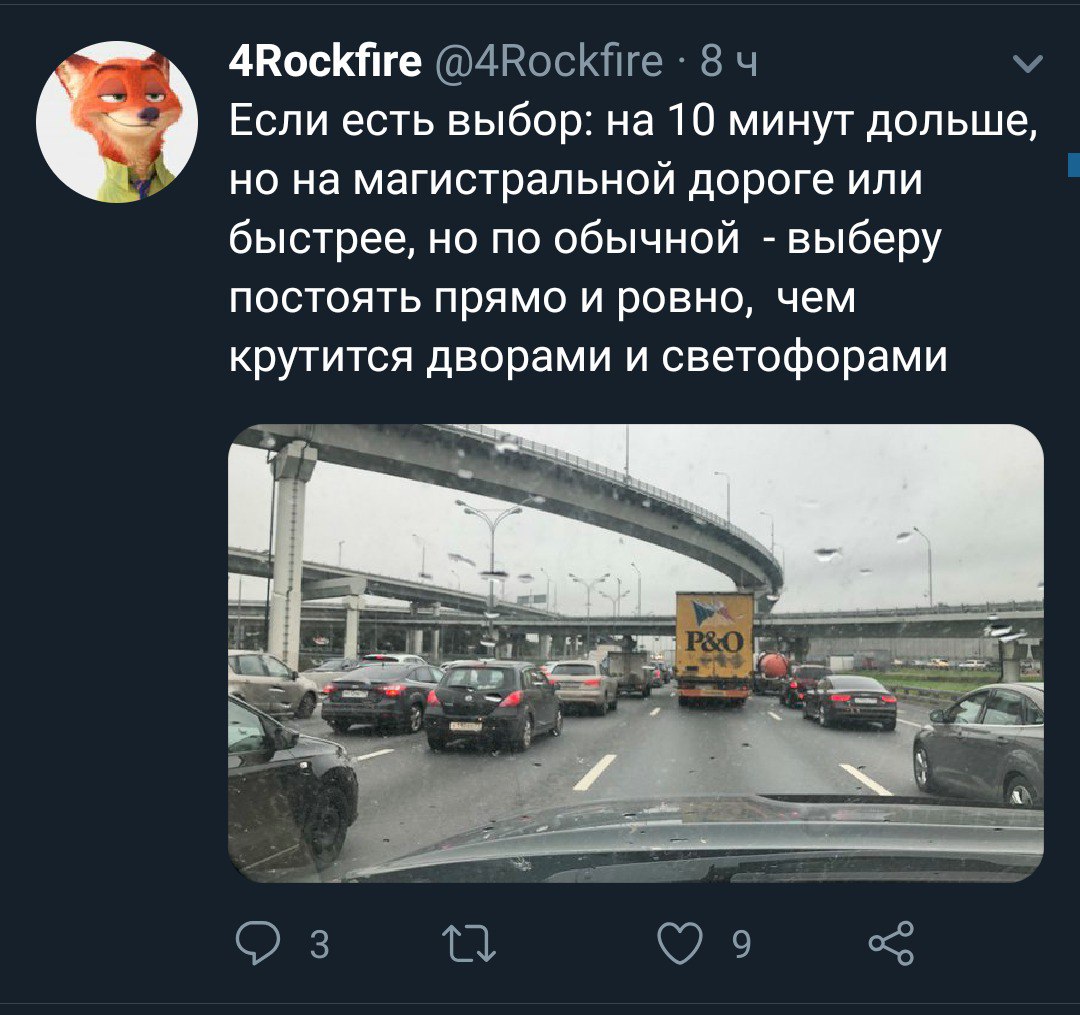1080x1015 pixels.
Task: Click the blue scroll indicator at the right edge
Action: tap(1074, 166)
